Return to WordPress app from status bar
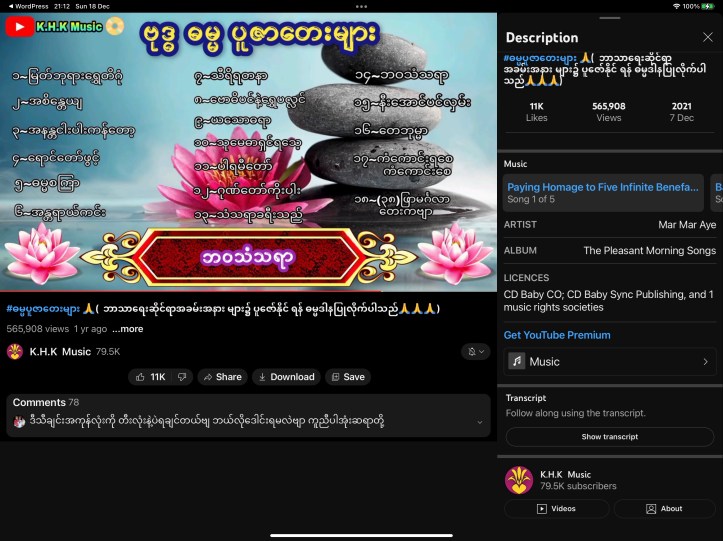The height and width of the screenshot is (541, 723). tap(28, 6)
